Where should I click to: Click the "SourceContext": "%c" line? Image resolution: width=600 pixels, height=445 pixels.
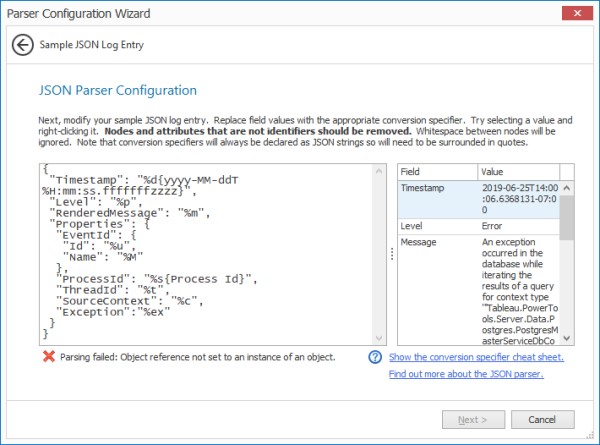[x=129, y=301]
